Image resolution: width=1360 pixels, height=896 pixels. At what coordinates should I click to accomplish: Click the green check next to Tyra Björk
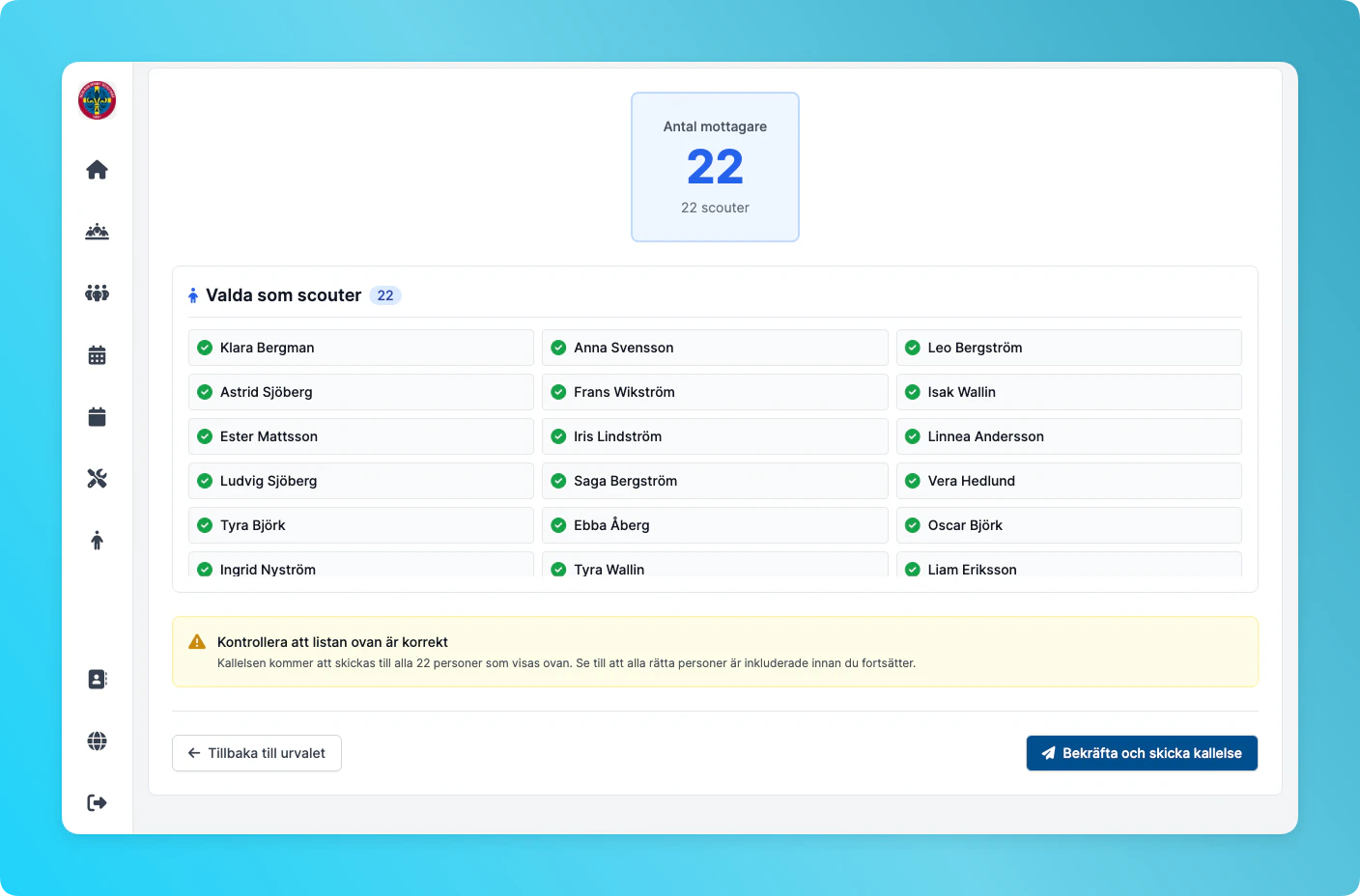(205, 525)
